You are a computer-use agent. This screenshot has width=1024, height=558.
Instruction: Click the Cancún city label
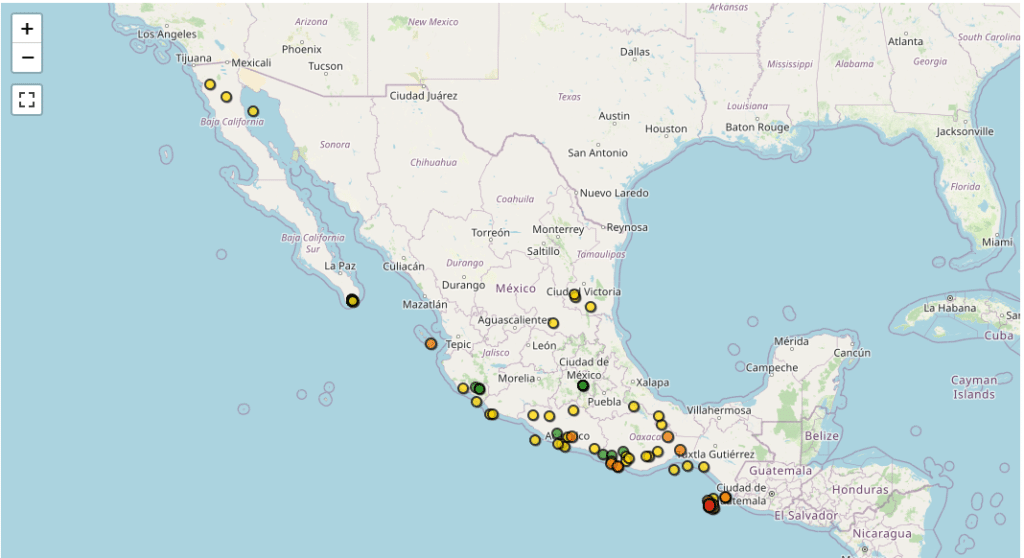point(852,353)
